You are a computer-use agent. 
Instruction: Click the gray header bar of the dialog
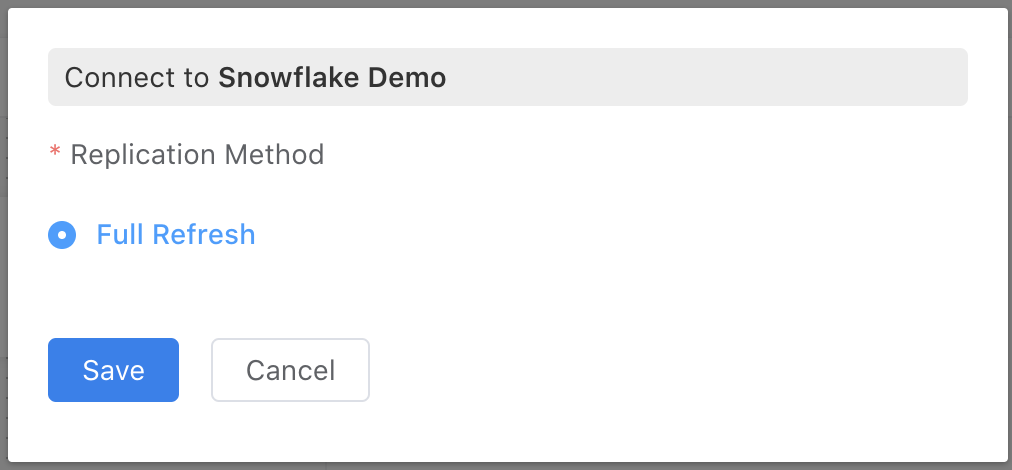tap(700, 77)
